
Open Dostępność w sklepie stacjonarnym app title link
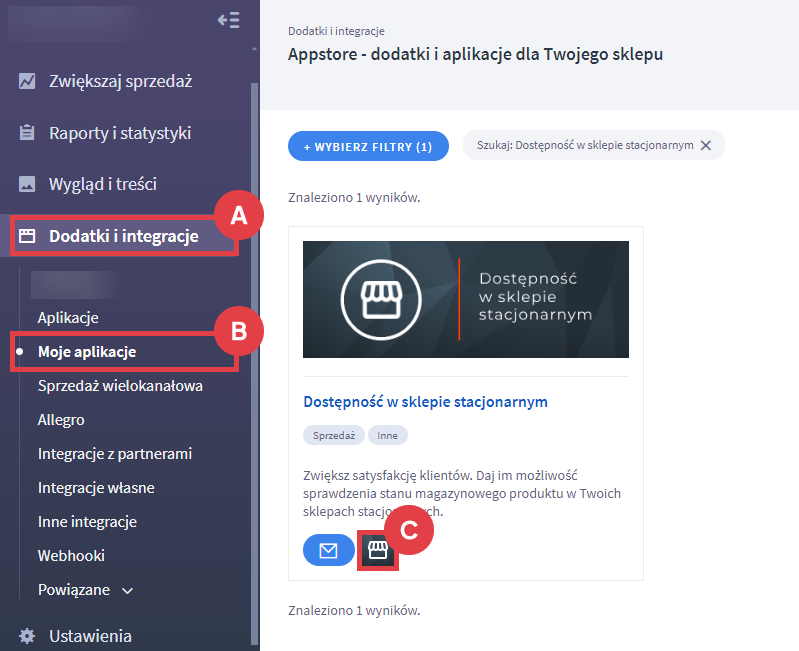click(x=425, y=402)
